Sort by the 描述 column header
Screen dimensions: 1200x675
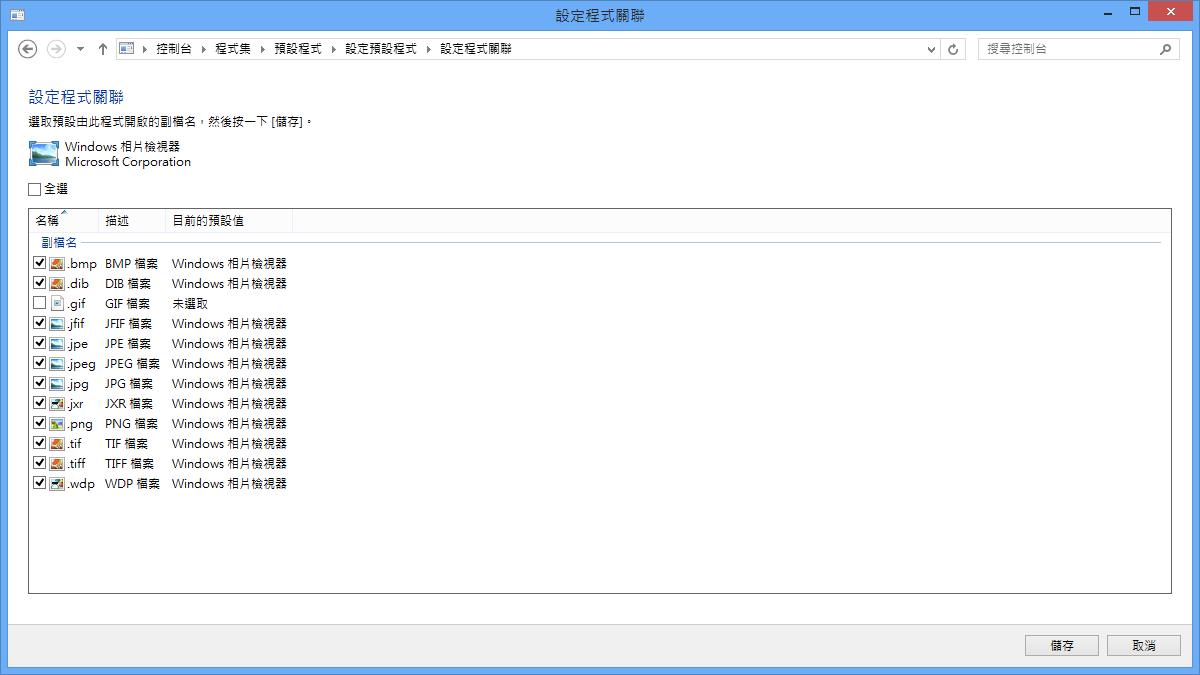pyautogui.click(x=132, y=220)
